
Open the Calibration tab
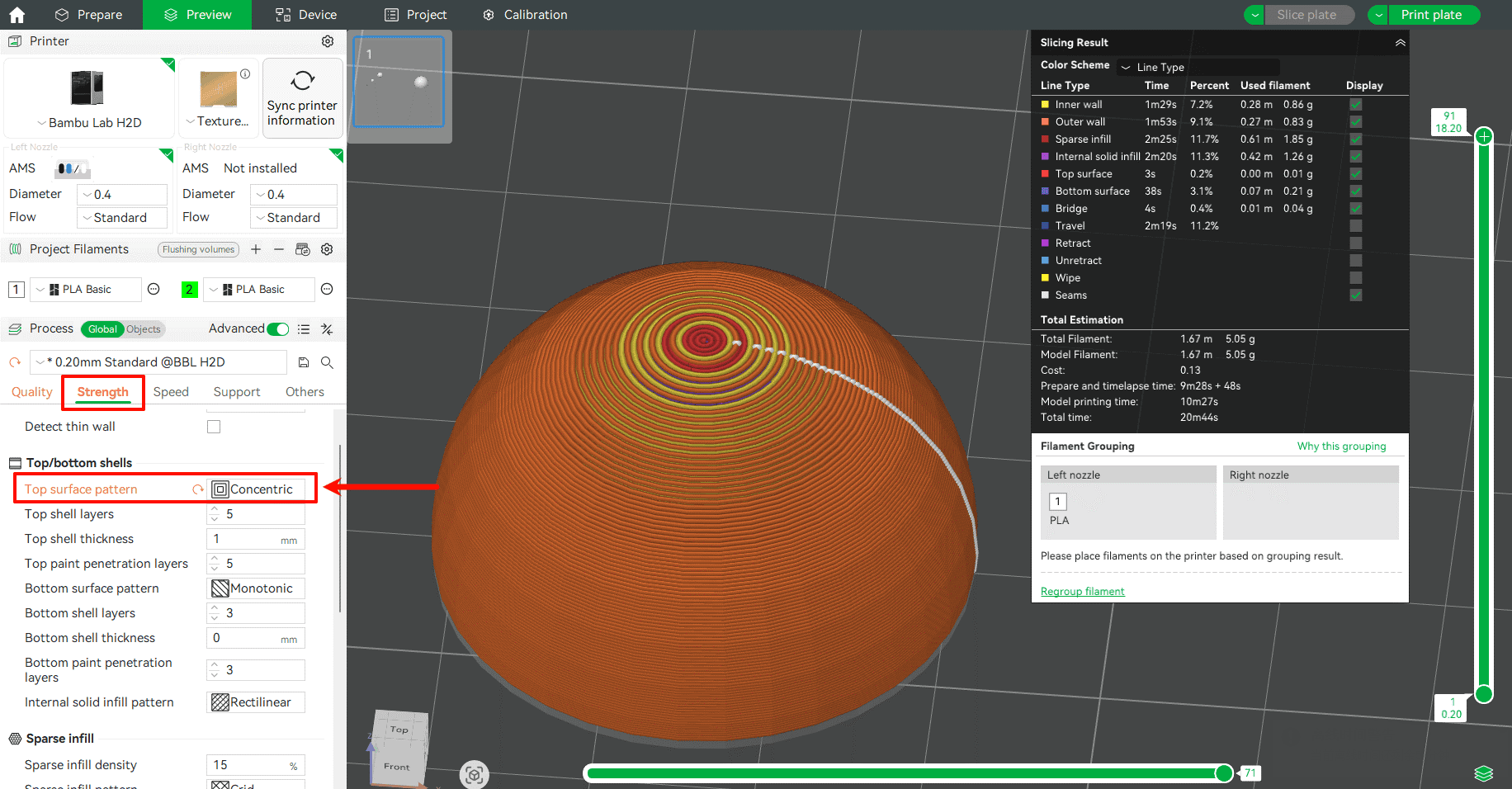point(525,15)
